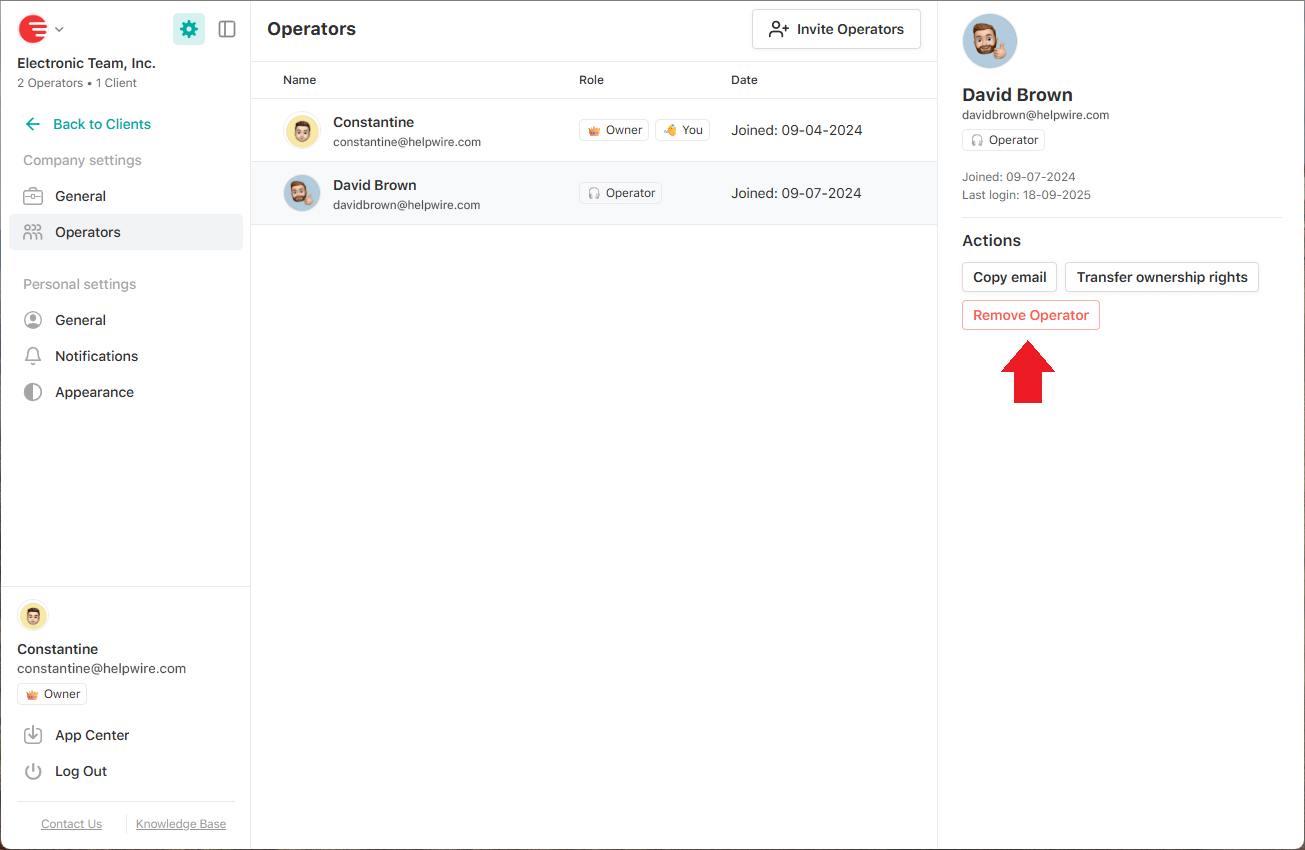Screen dimensions: 1305x850
Task: Open the Knowledge Base link
Action: coord(180,823)
